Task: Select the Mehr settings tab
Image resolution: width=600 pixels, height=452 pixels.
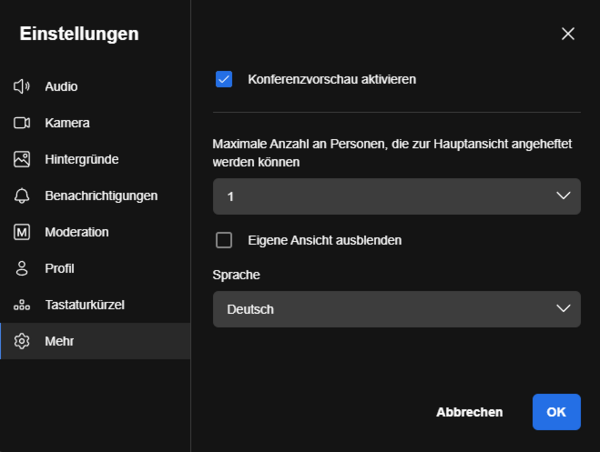Action: pos(95,341)
